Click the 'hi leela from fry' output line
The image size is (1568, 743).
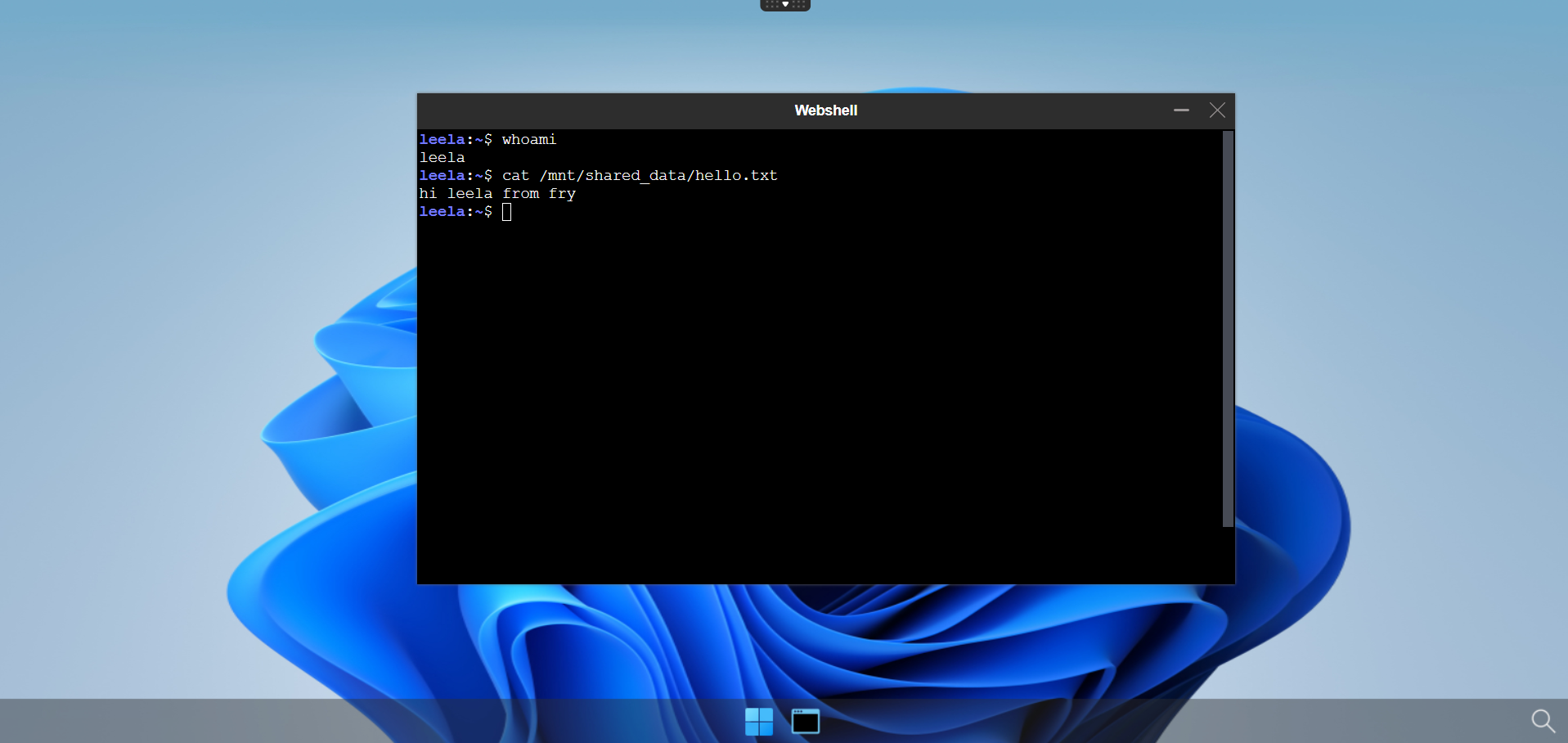(497, 194)
